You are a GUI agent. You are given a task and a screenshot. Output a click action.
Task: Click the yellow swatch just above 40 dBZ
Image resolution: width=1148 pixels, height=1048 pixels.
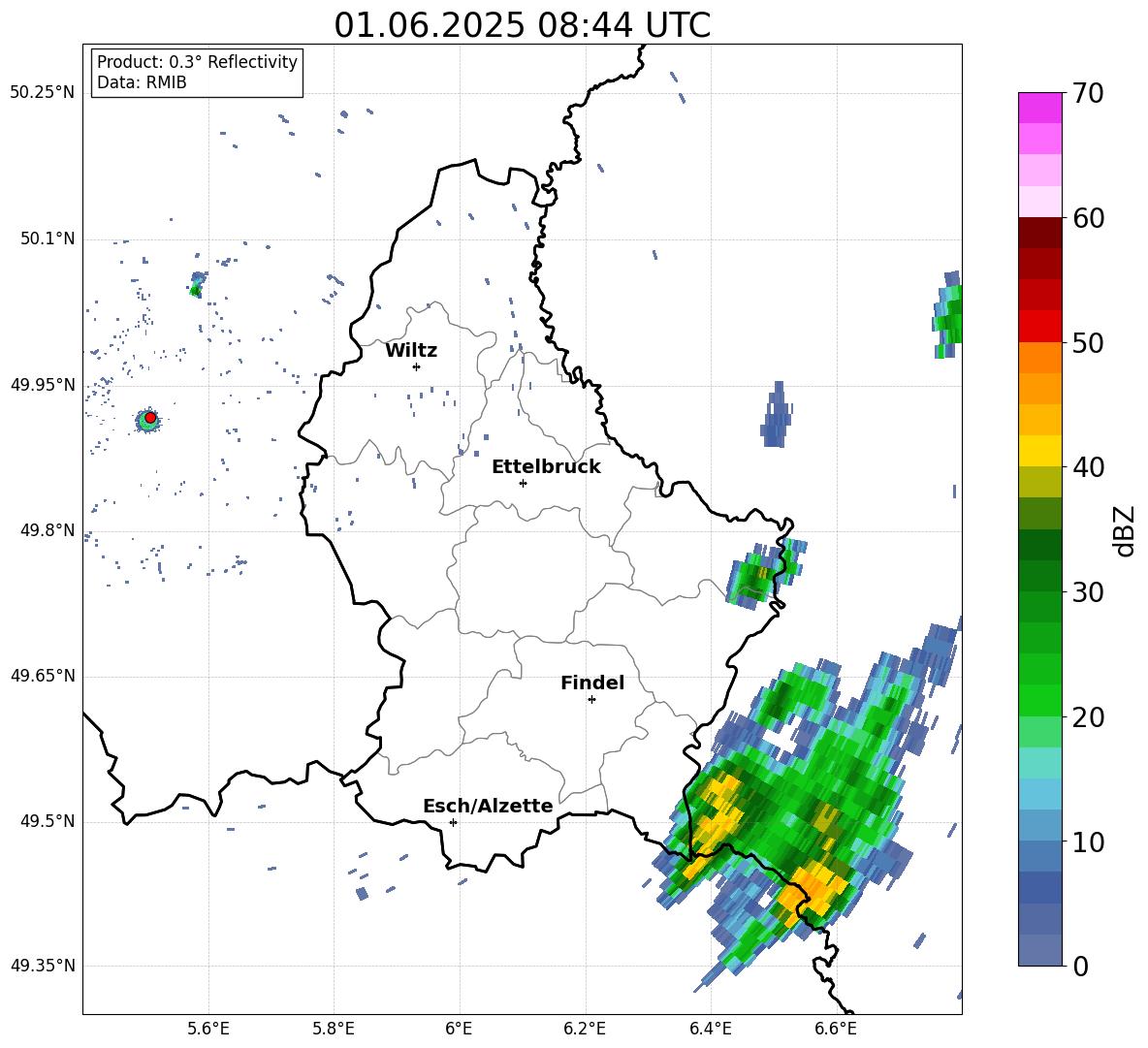pyautogui.click(x=1039, y=451)
